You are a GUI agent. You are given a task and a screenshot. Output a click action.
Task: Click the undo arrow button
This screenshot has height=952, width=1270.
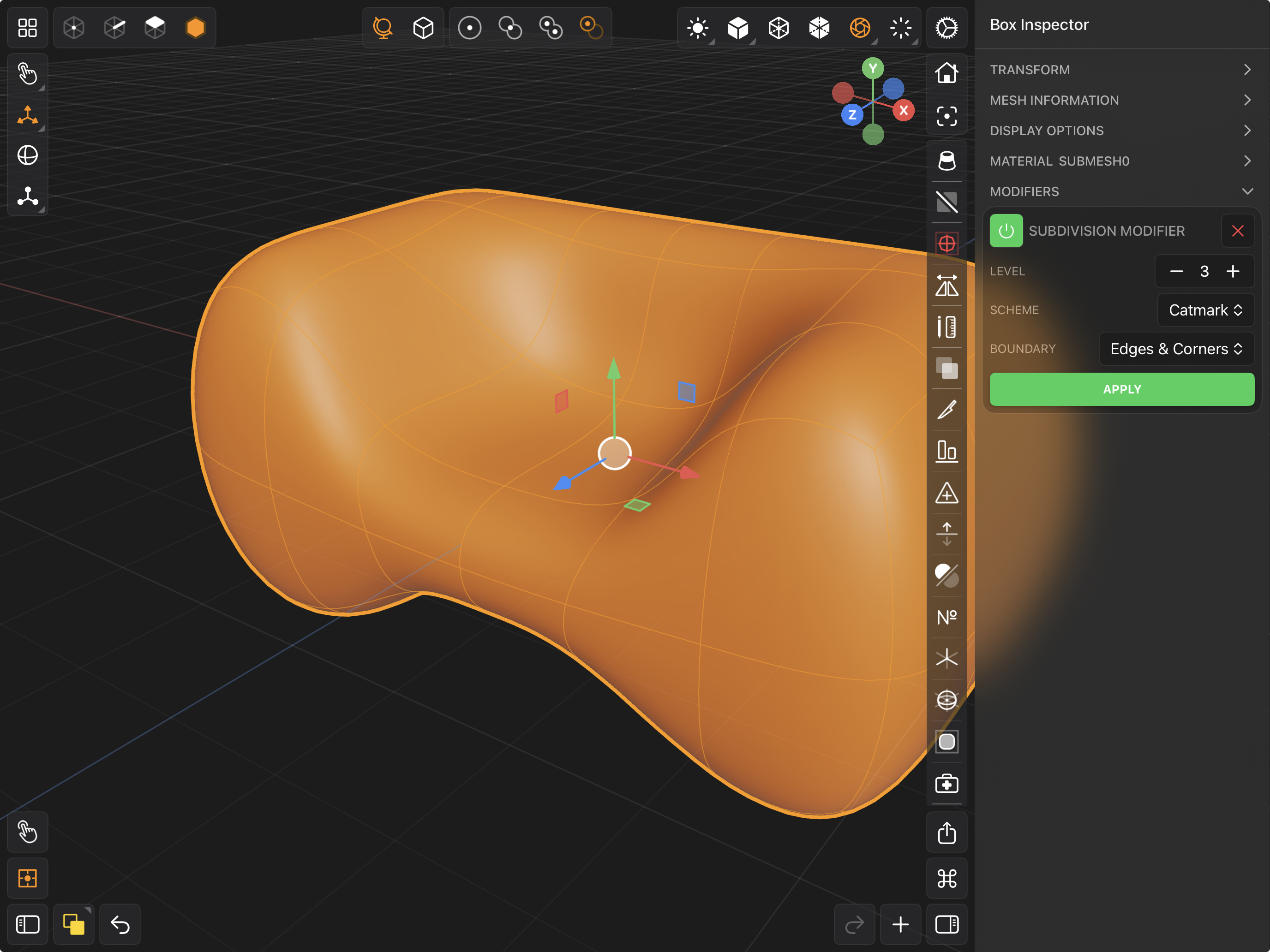[x=120, y=924]
